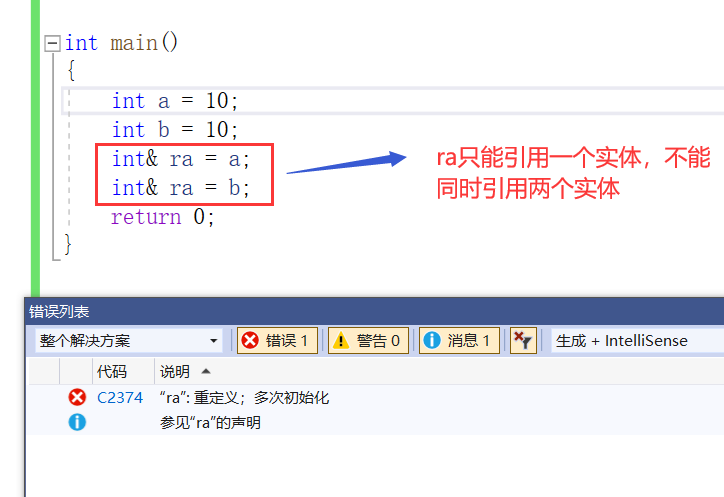The image size is (724, 497).
Task: Click the red error icon beside C2374
Action: 77,397
